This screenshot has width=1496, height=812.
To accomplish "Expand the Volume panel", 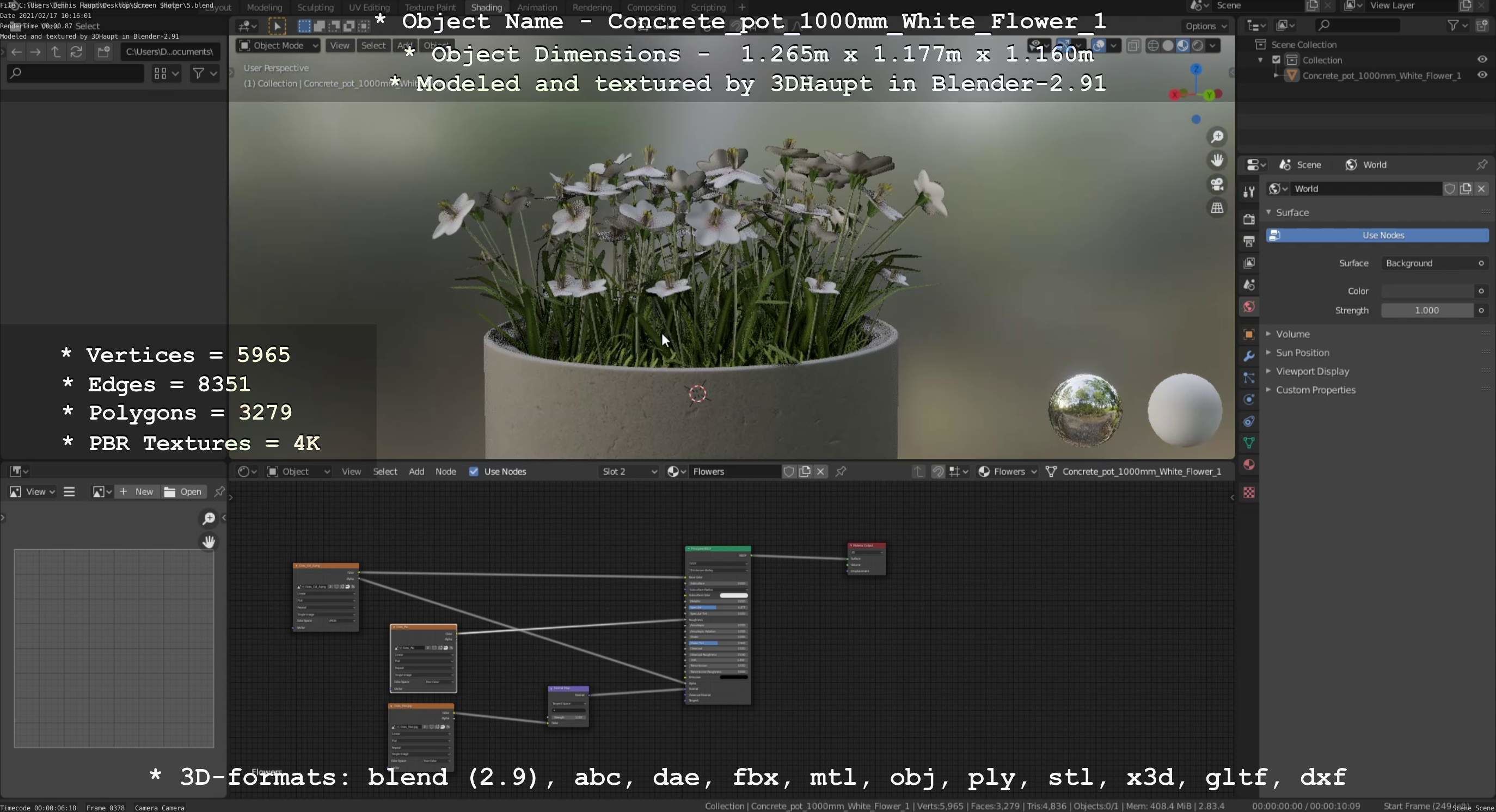I will click(1292, 334).
